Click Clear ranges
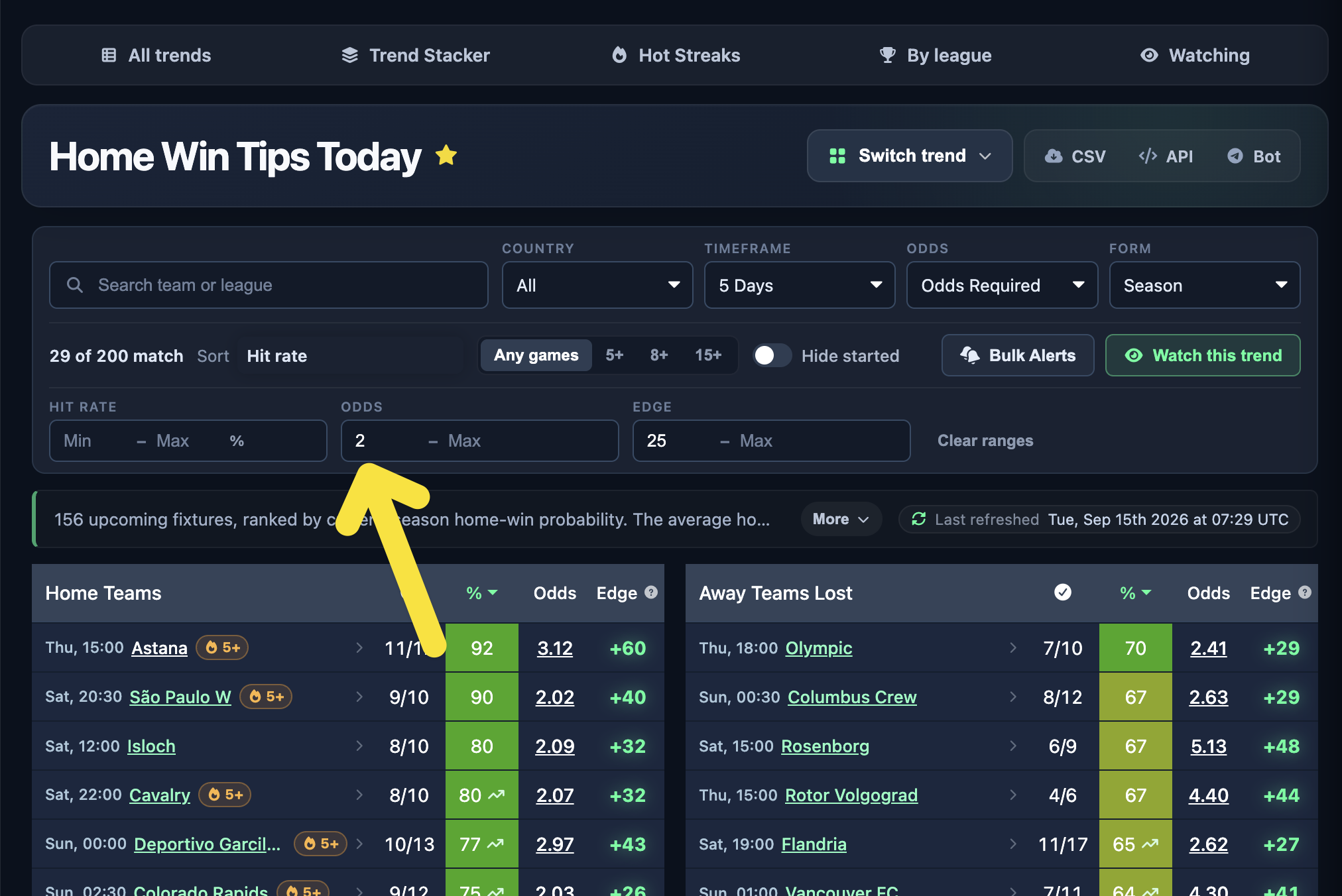The image size is (1342, 896). [985, 441]
